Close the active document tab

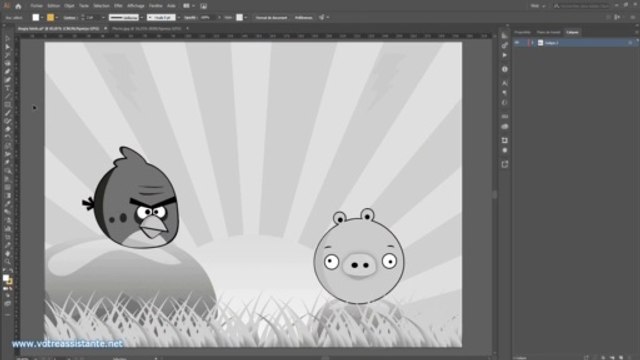coord(105,29)
